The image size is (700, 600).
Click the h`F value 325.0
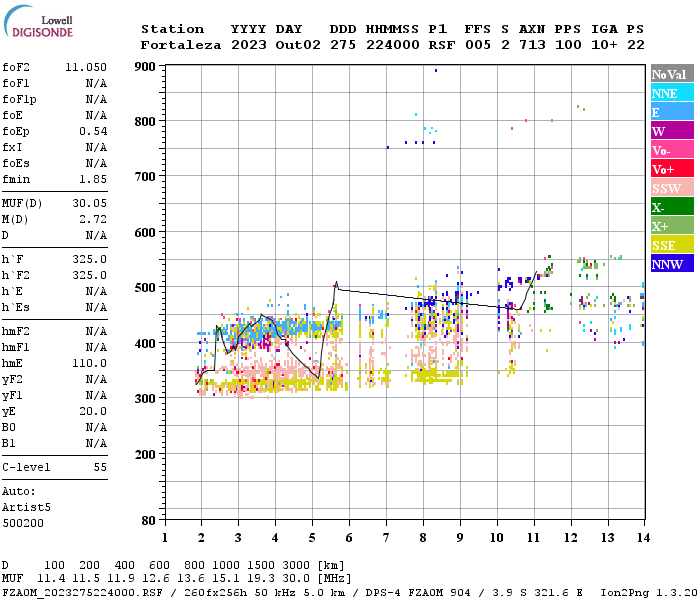click(x=90, y=259)
